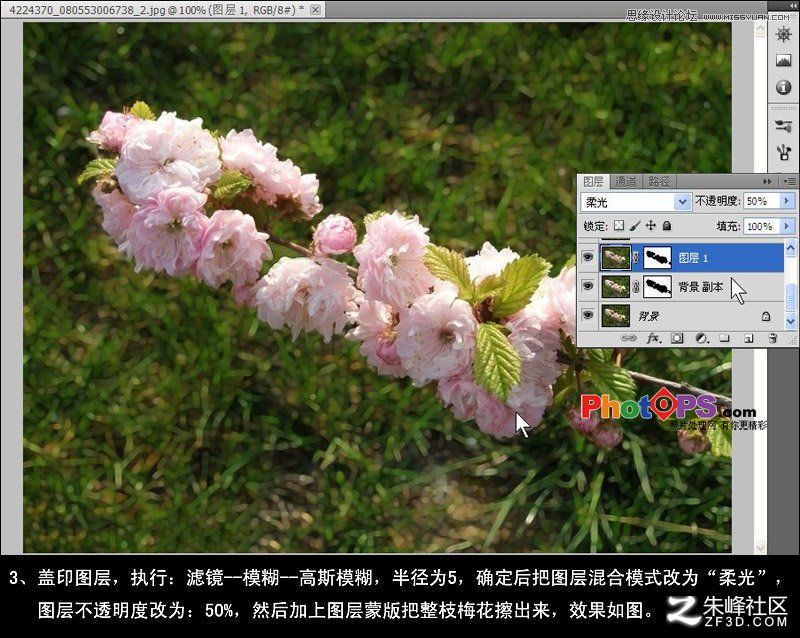The width and height of the screenshot is (800, 638).
Task: Select the 背景 副本 layer name
Action: pyautogui.click(x=701, y=287)
